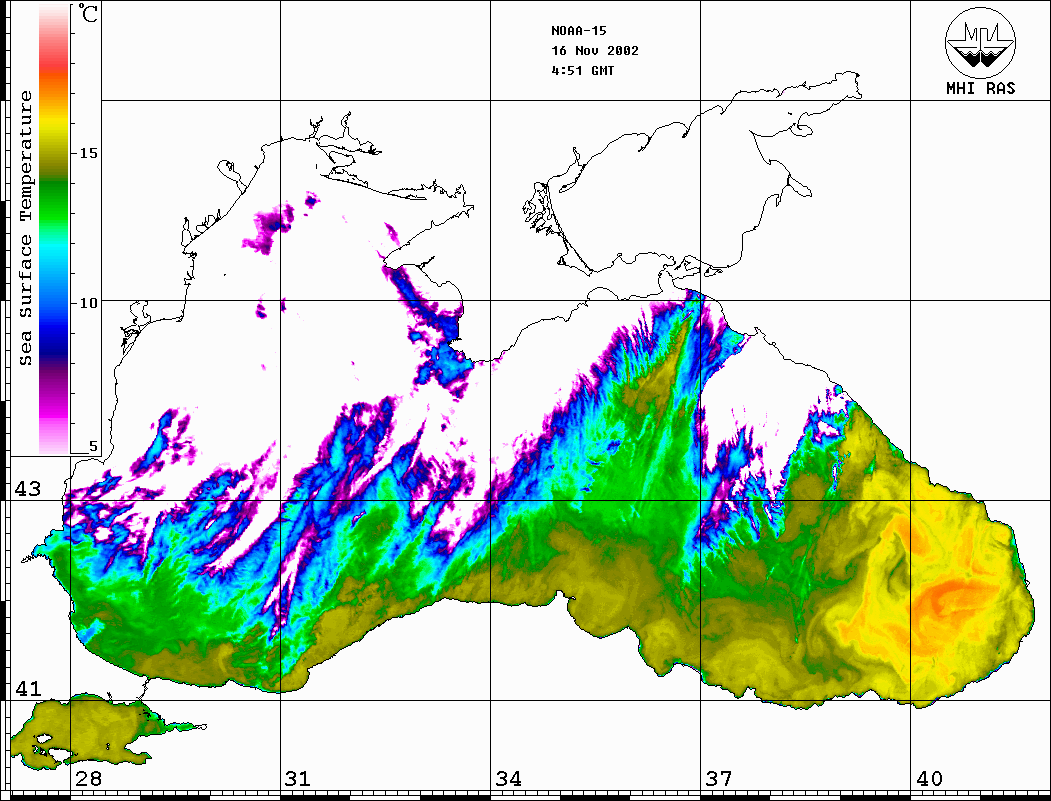
Task: Click the '5' value on temperature scale
Action: coord(93,446)
